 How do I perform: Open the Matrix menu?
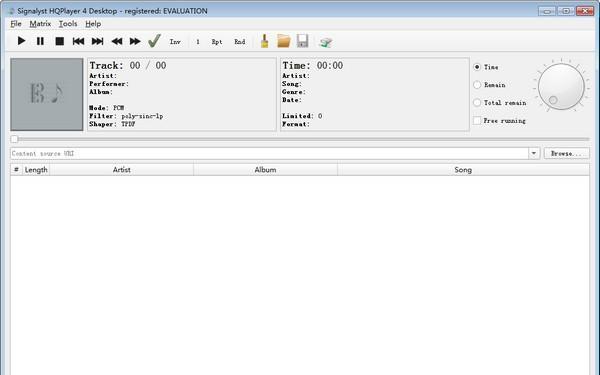[40, 24]
